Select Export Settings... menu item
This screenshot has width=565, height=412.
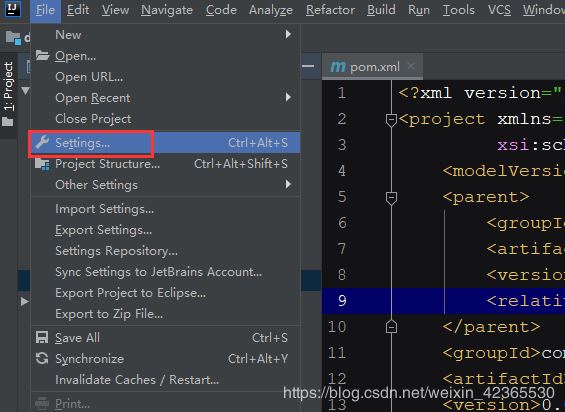coord(166,230)
